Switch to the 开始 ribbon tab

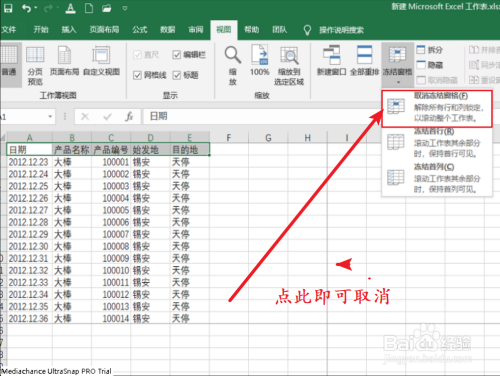[41, 30]
